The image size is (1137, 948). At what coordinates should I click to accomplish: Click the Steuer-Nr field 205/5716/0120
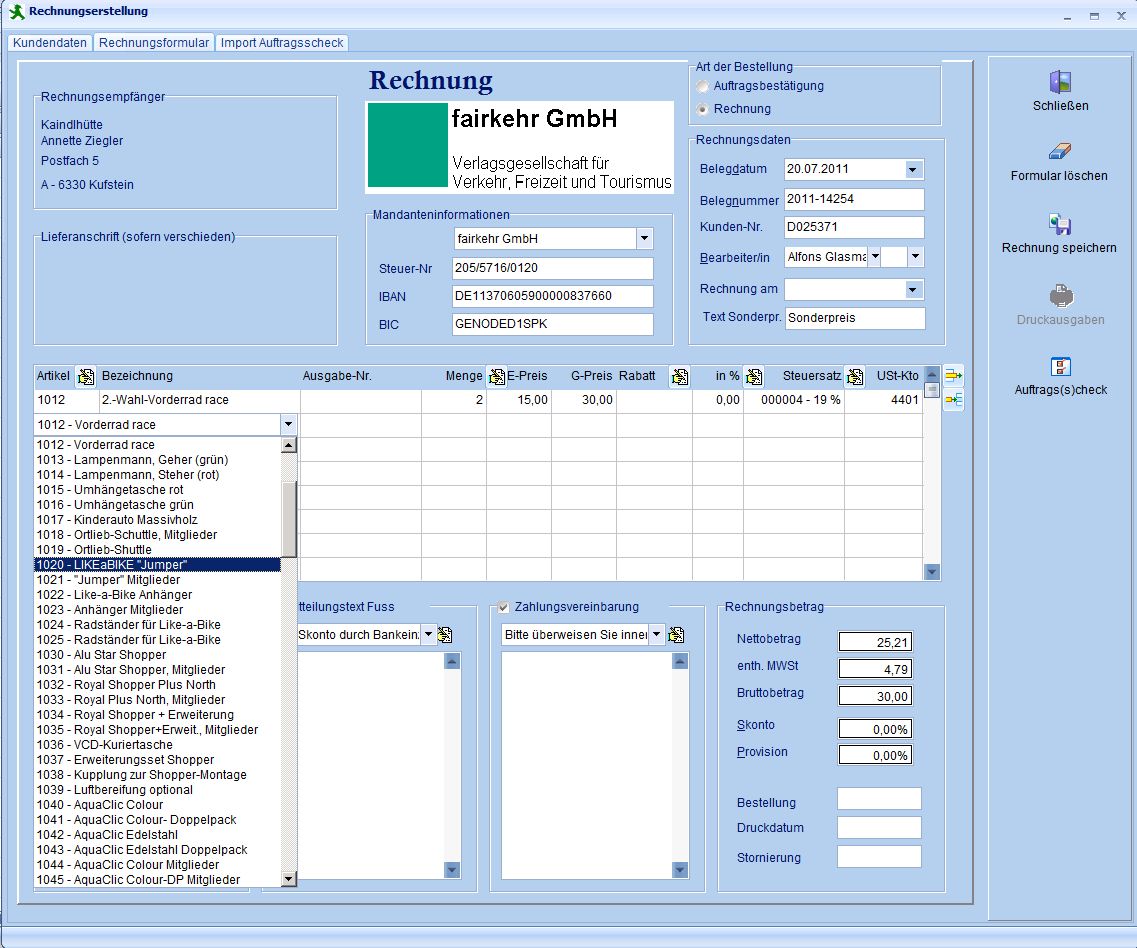(x=552, y=268)
